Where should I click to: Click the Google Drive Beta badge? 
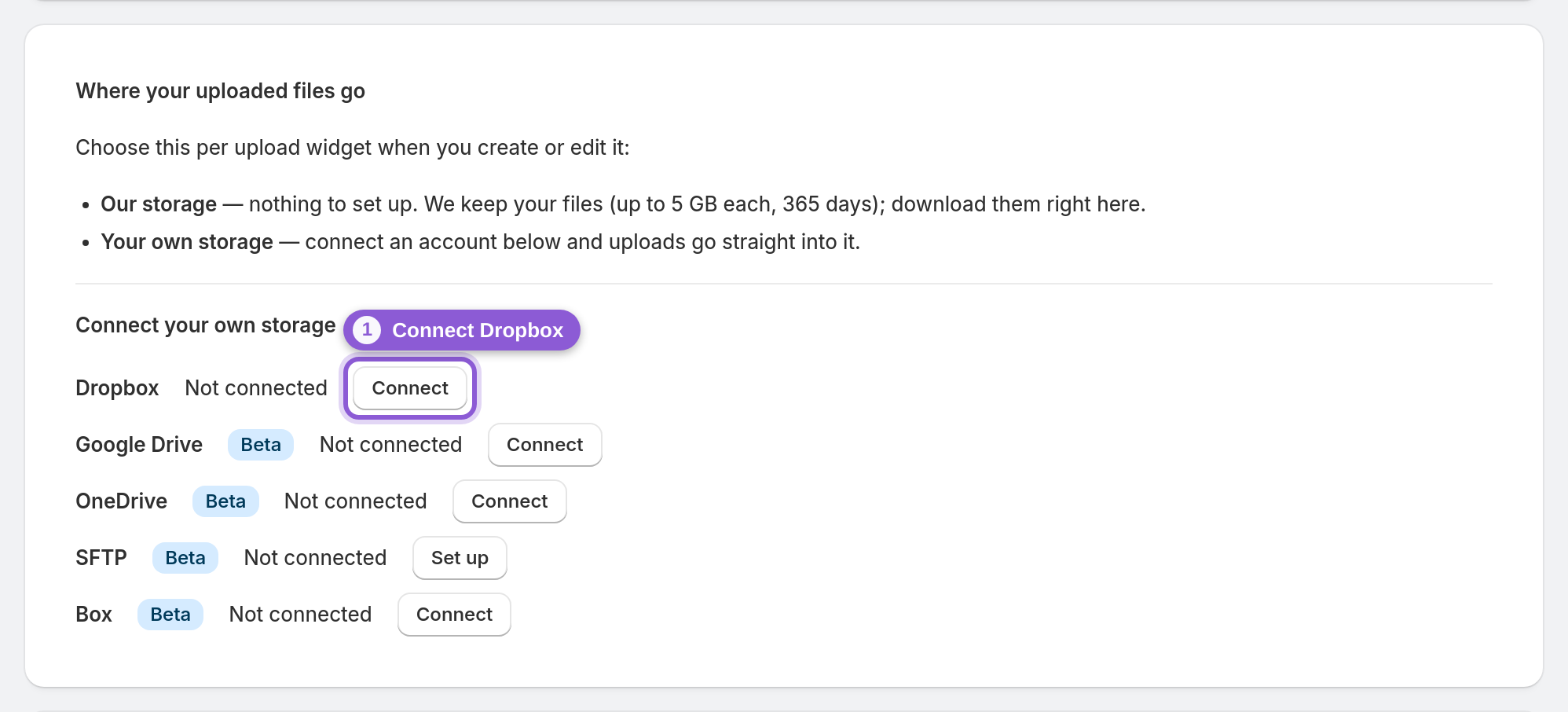261,445
